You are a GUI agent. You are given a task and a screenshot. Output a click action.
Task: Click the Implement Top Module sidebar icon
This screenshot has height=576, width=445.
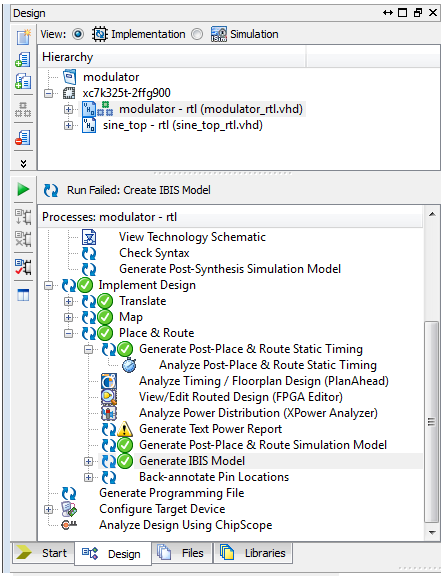point(23,217)
